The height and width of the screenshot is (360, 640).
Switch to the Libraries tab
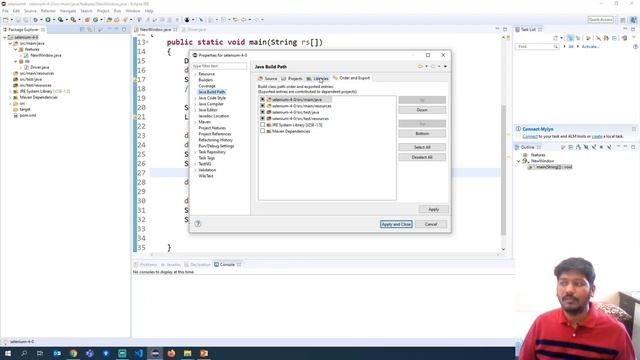click(318, 78)
